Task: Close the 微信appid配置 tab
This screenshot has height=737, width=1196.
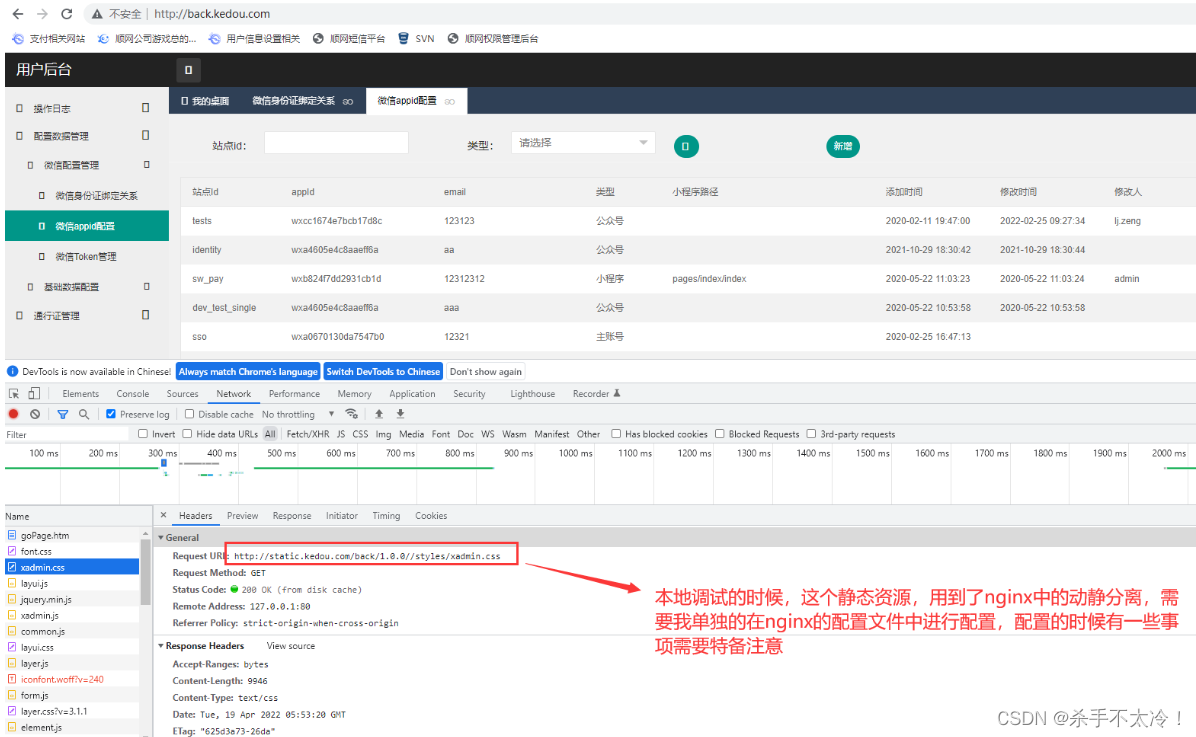Action: [450, 101]
